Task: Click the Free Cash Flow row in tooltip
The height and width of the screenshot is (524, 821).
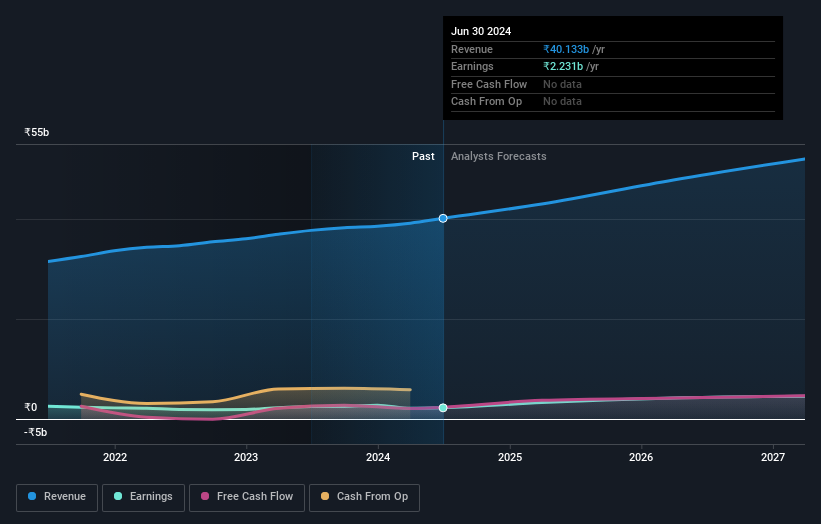Action: pos(613,84)
